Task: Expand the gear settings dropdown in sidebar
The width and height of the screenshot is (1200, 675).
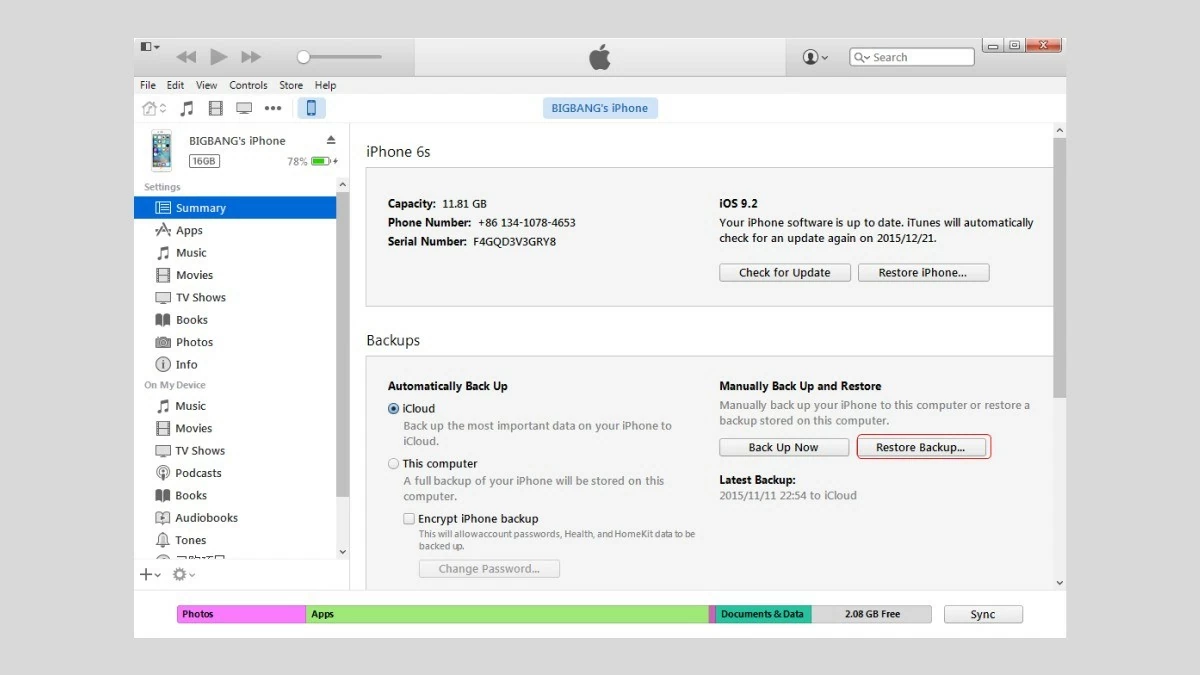Action: coord(183,574)
